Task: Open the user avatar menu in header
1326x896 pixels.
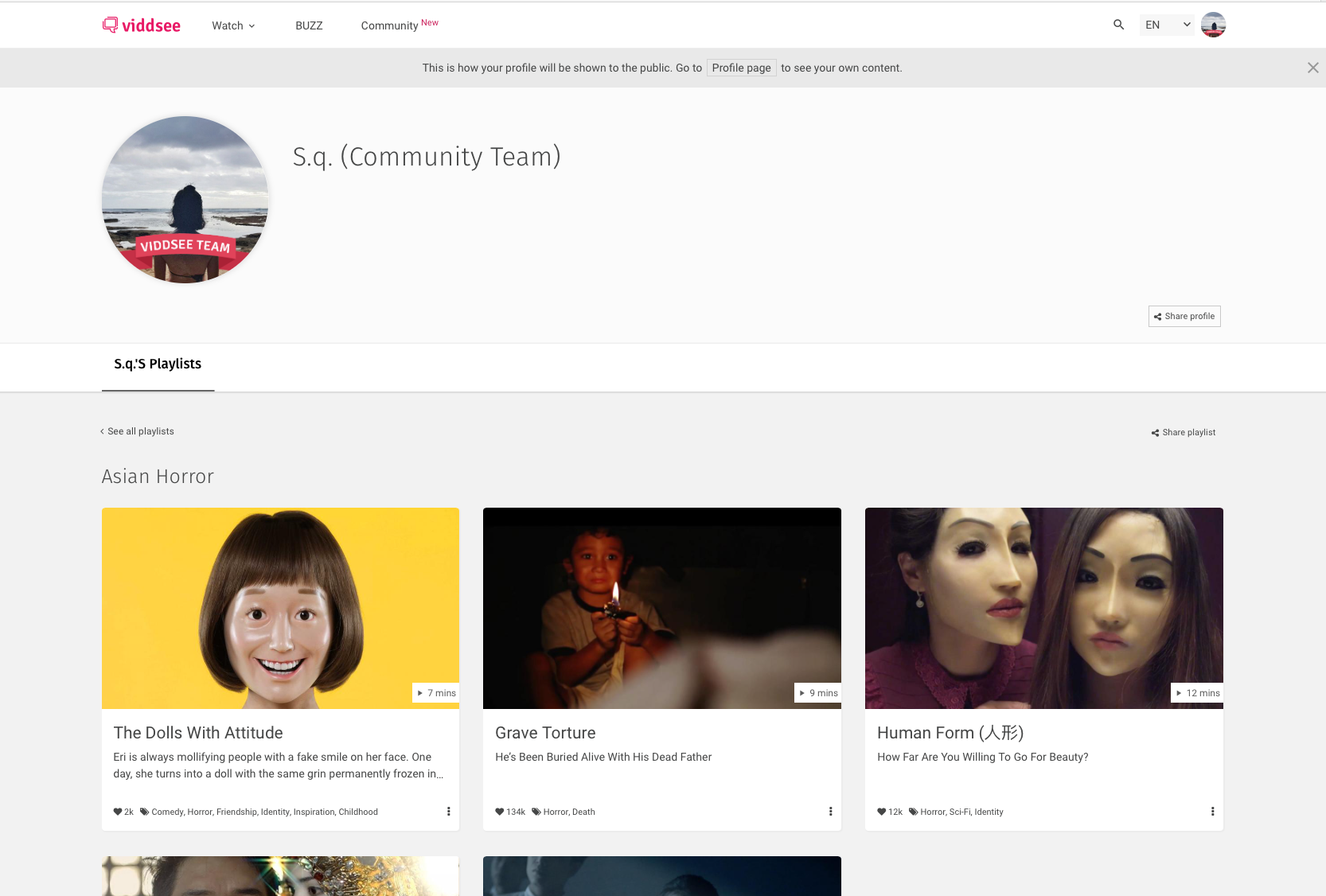Action: coord(1213,25)
